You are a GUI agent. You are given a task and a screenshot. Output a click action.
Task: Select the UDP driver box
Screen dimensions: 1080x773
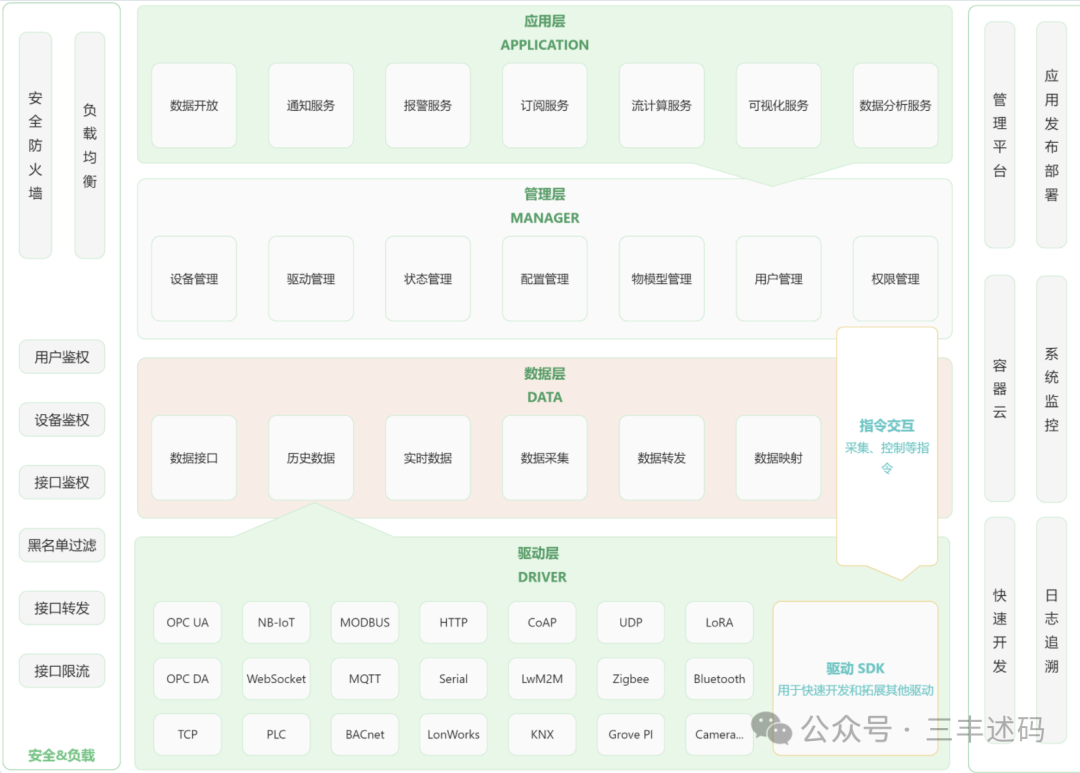[631, 622]
